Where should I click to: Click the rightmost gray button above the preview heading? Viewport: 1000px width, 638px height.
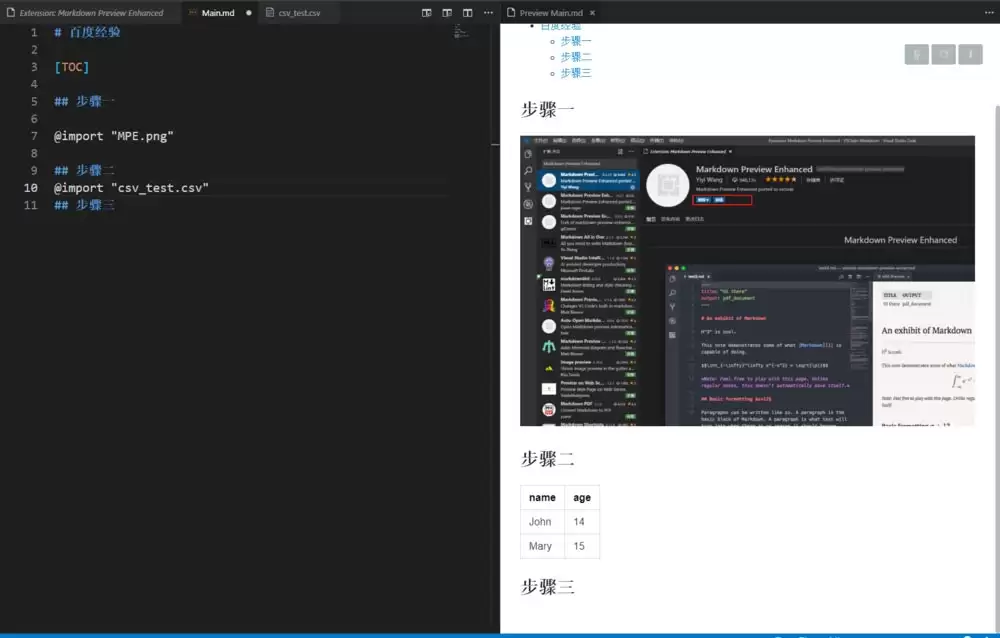coord(971,54)
